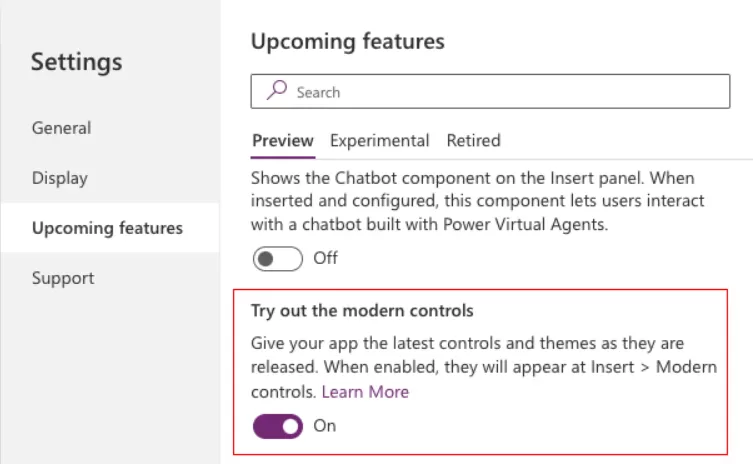Switch to the Preview tab
This screenshot has width=753, height=464.
(x=282, y=141)
